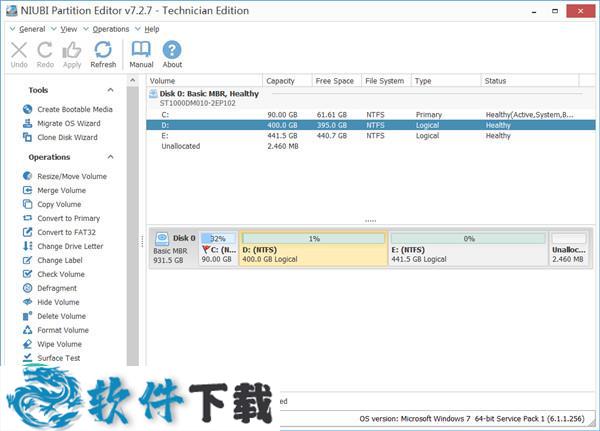Sort by the Volume column header
This screenshot has height=431, width=600.
click(x=205, y=81)
